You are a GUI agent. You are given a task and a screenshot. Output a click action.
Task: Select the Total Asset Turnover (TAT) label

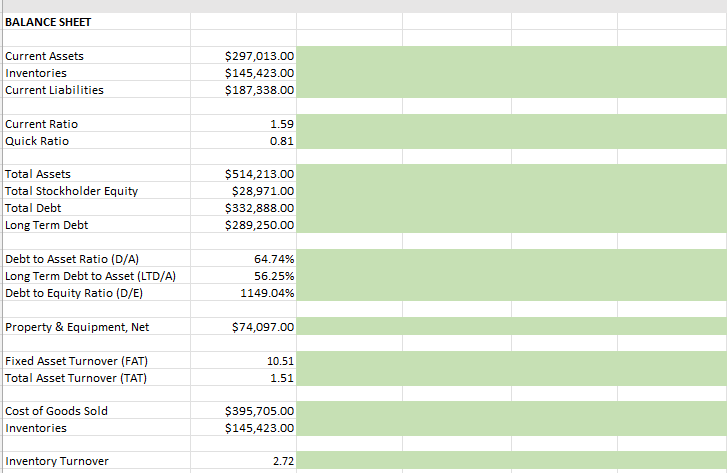point(96,377)
